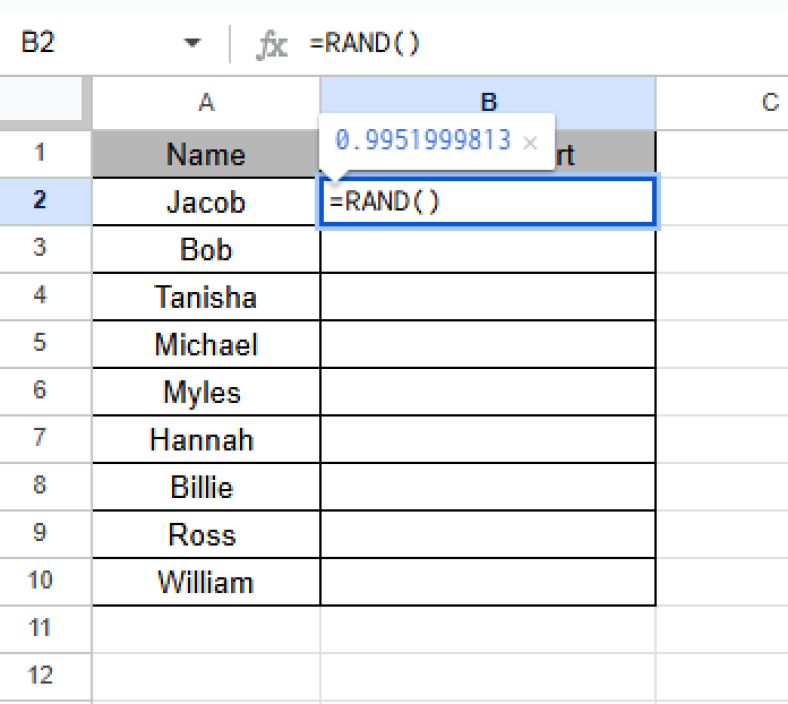Select the cell containing Jacob
Viewport: 788px width, 704px height.
coord(206,202)
